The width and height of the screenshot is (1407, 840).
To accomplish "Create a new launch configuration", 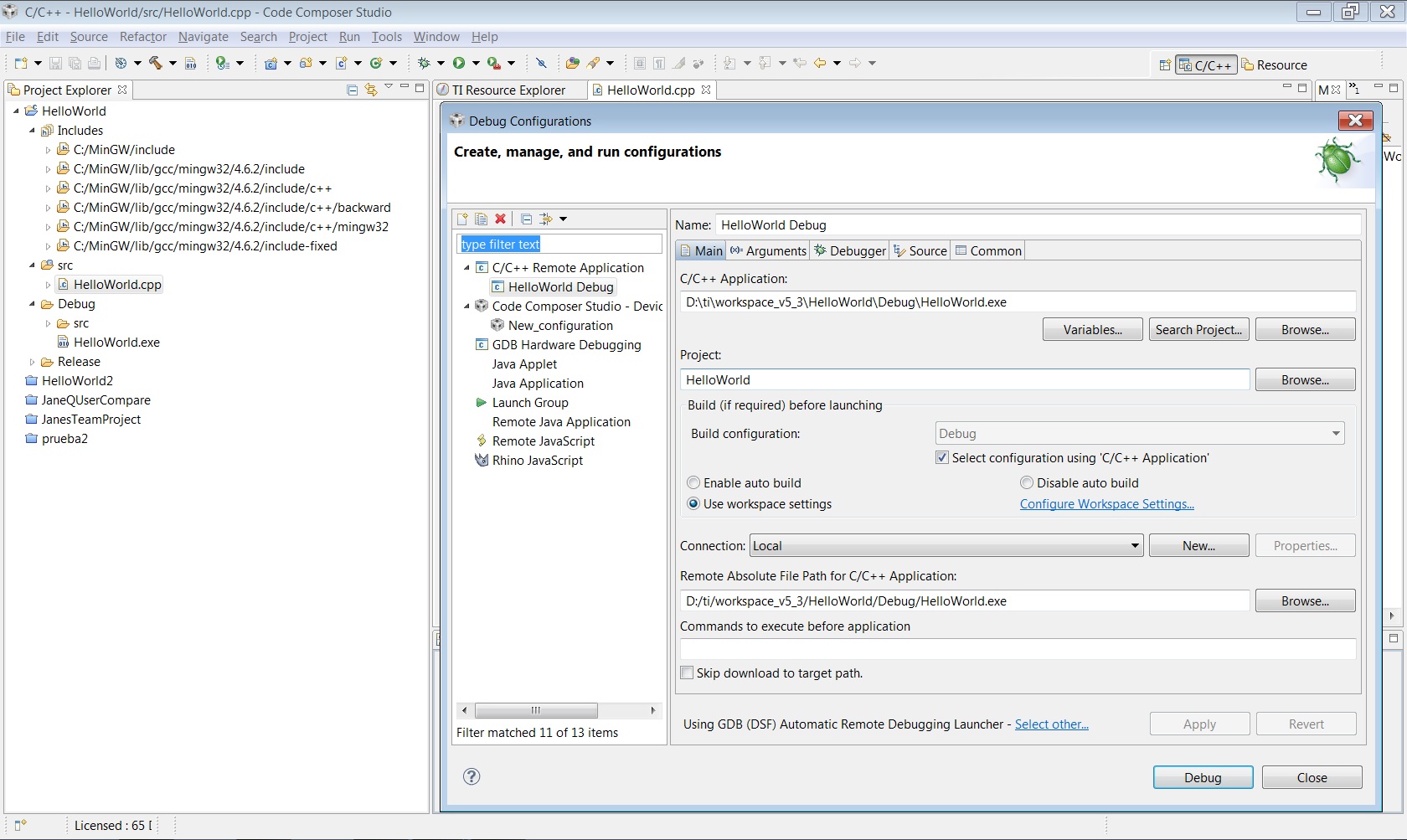I will pos(461,219).
